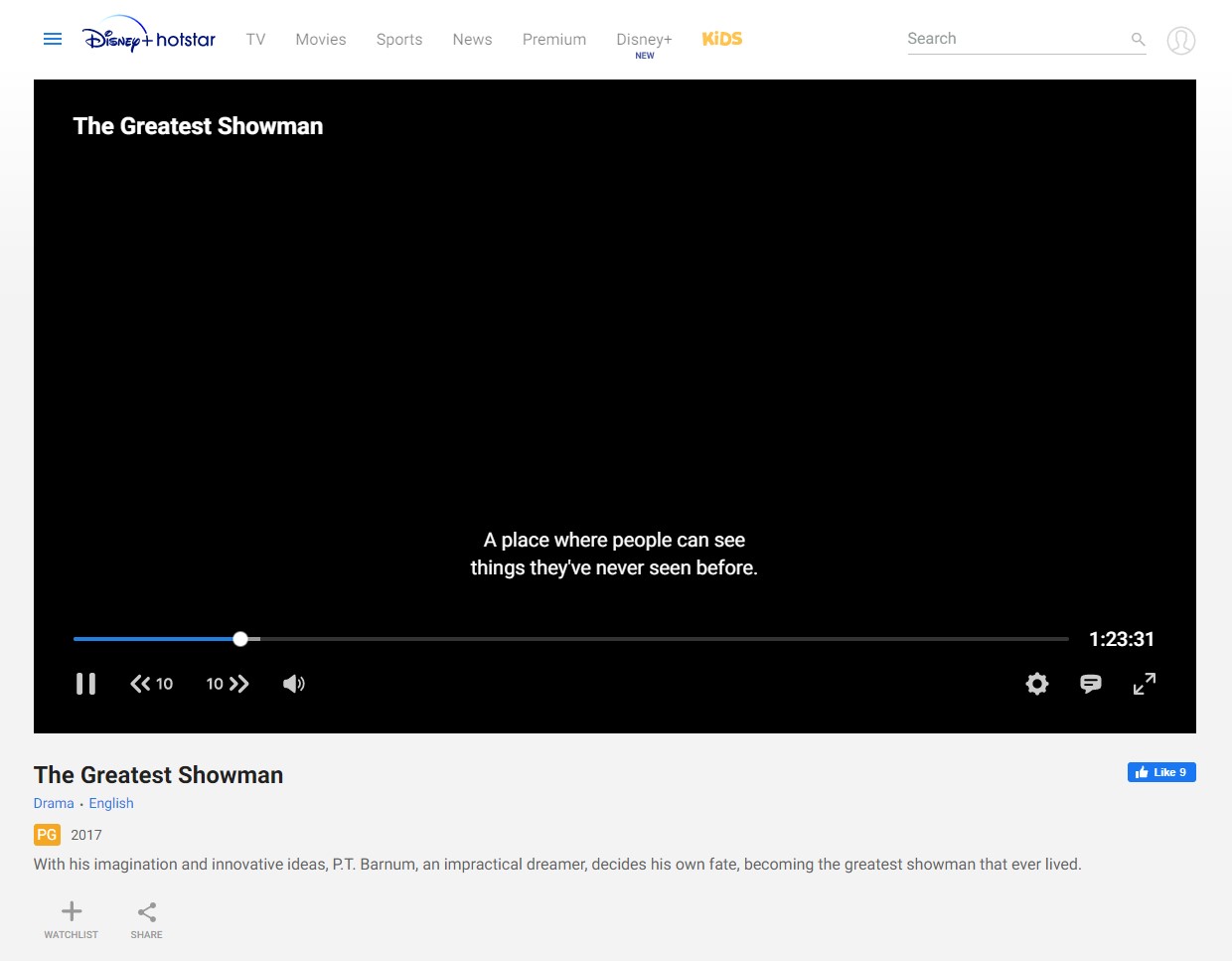Go to Disney+ Hotstar home logo
This screenshot has width=1232, height=961.
pyautogui.click(x=149, y=35)
